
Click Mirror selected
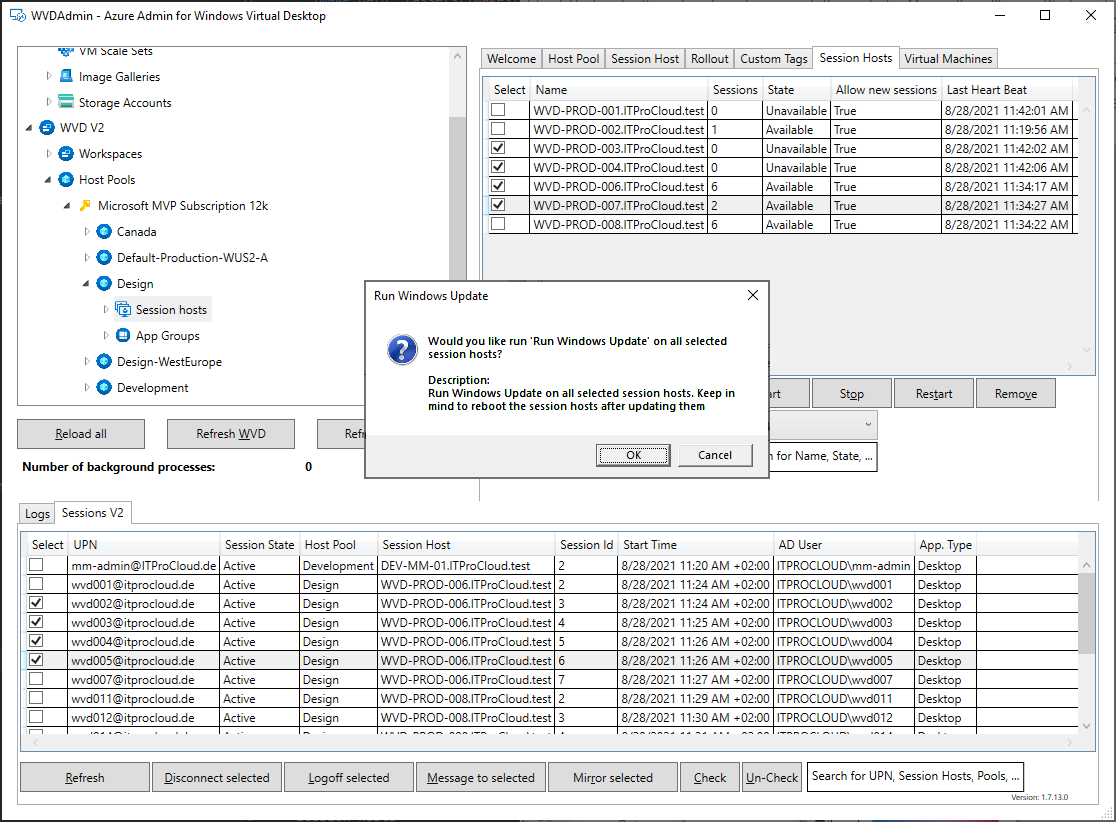click(613, 778)
